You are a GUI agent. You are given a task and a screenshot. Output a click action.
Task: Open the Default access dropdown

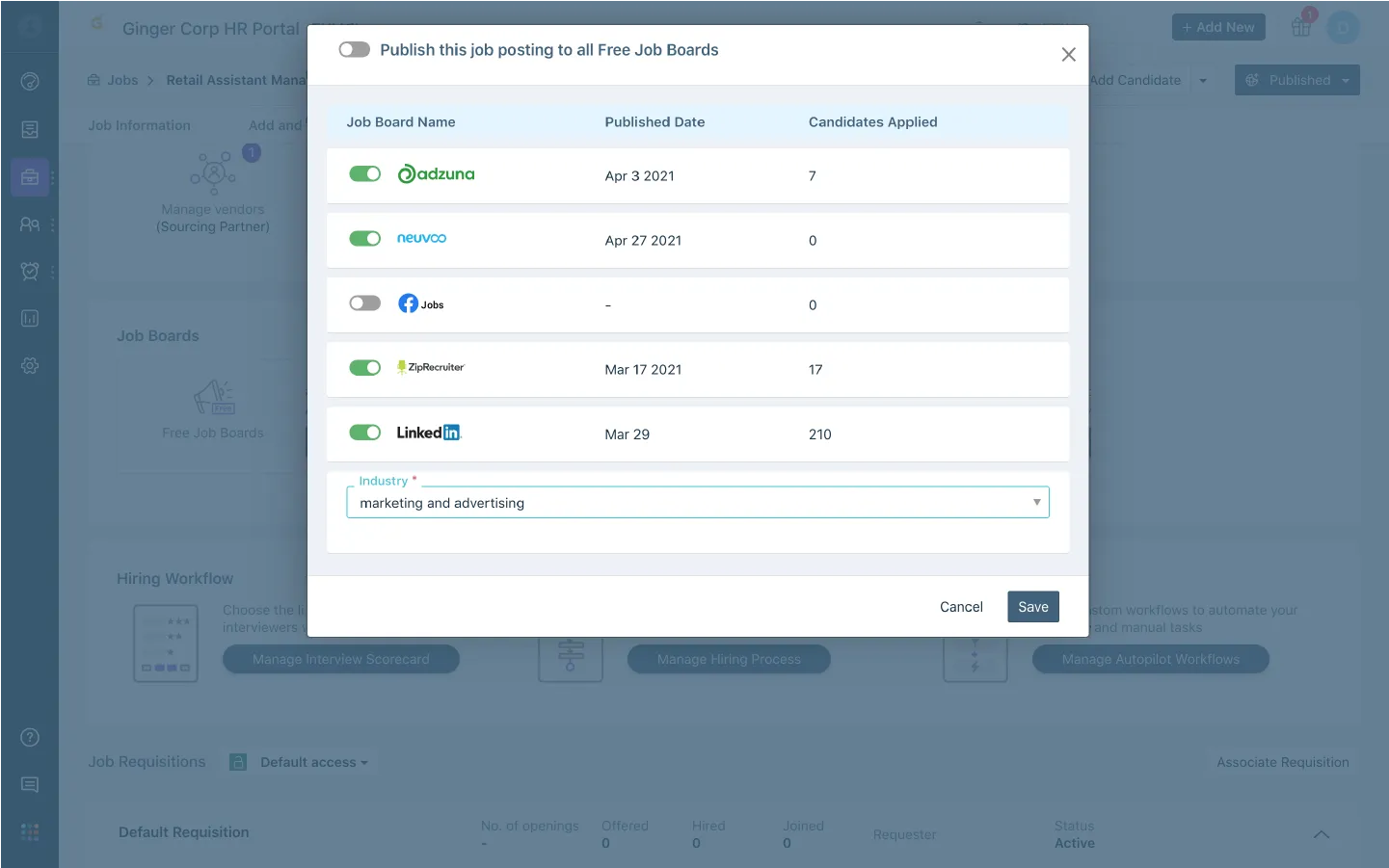pos(313,762)
